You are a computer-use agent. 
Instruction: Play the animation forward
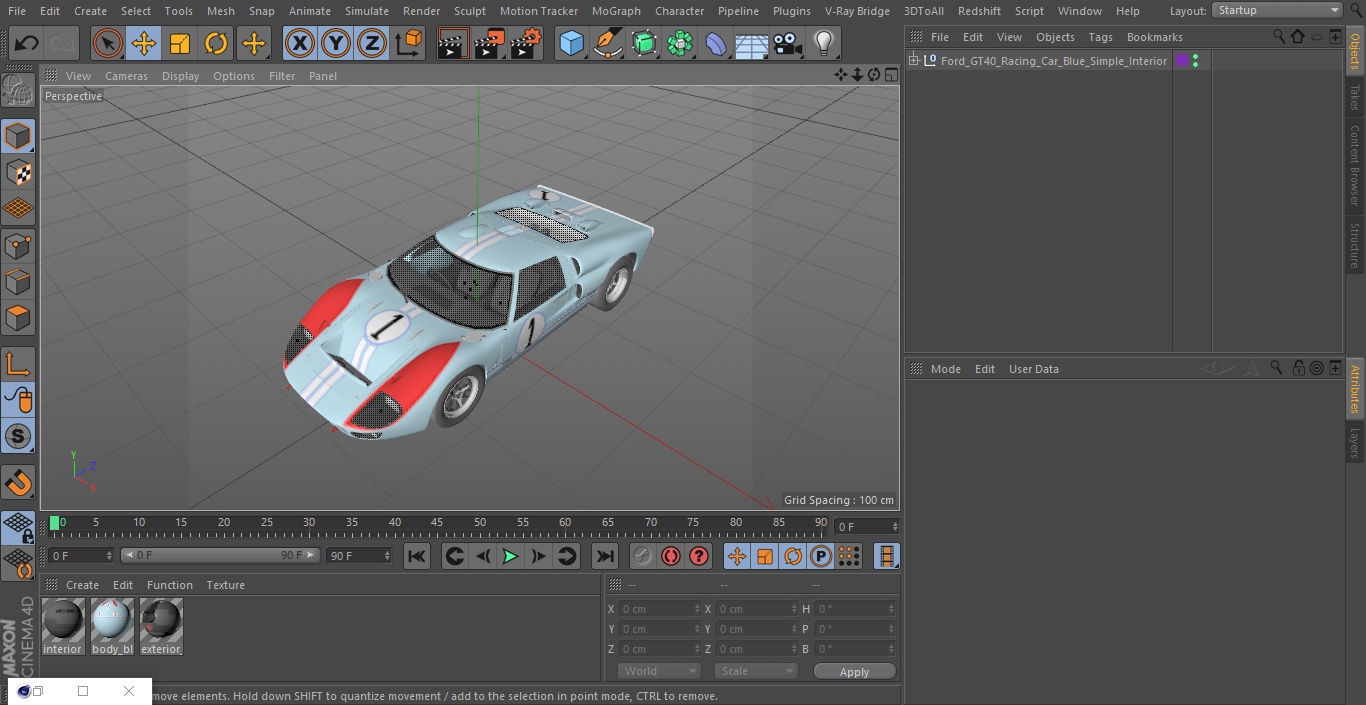(x=510, y=556)
